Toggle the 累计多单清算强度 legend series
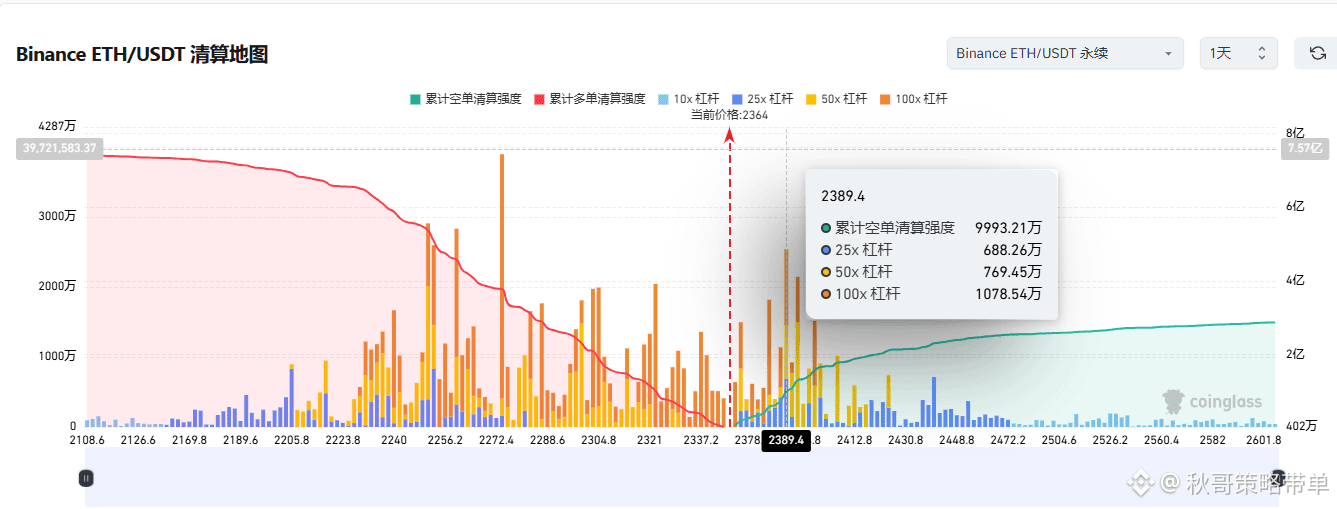The height and width of the screenshot is (509, 1337). click(x=589, y=99)
